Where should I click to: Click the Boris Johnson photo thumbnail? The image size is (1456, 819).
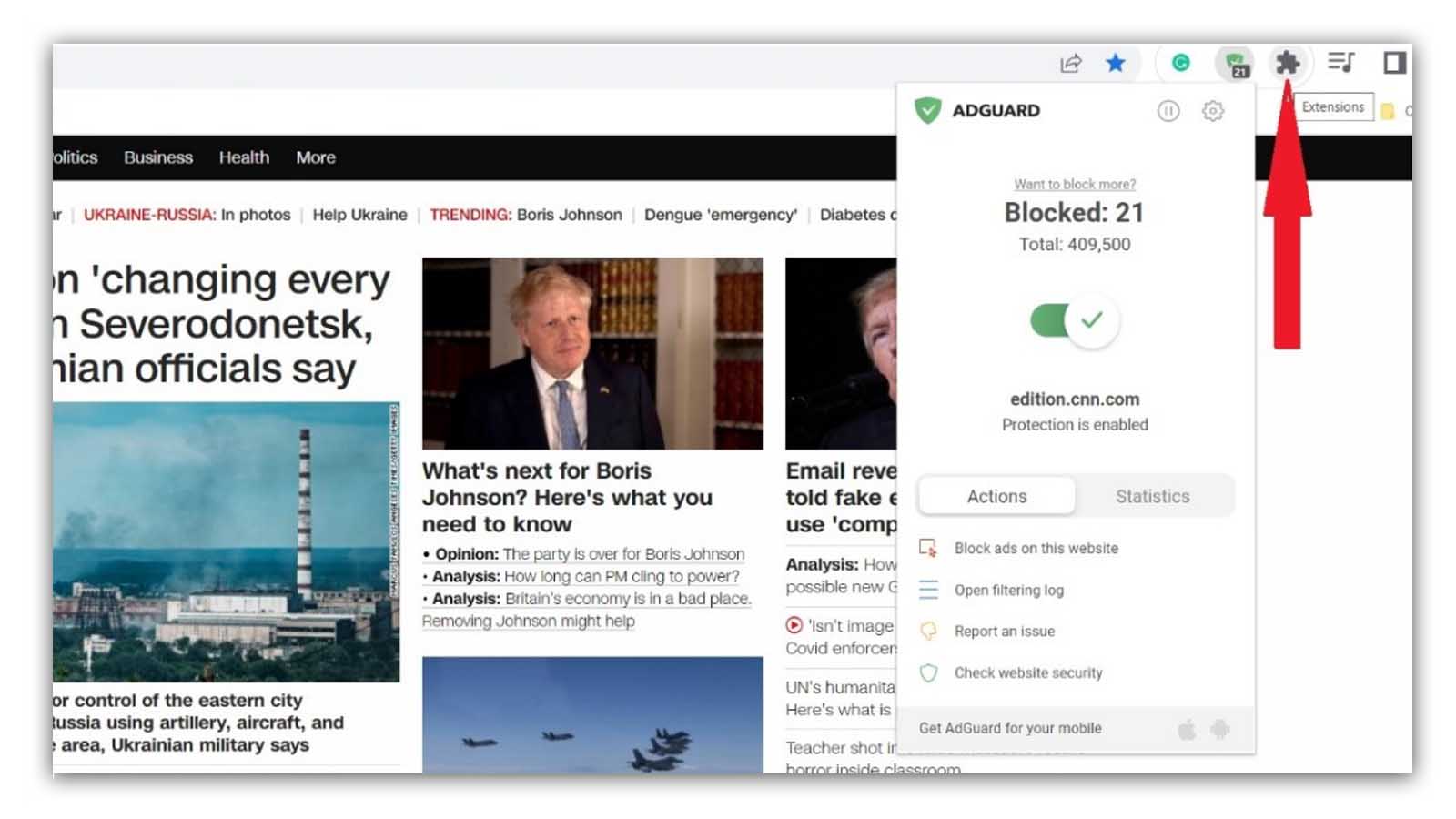[x=592, y=353]
